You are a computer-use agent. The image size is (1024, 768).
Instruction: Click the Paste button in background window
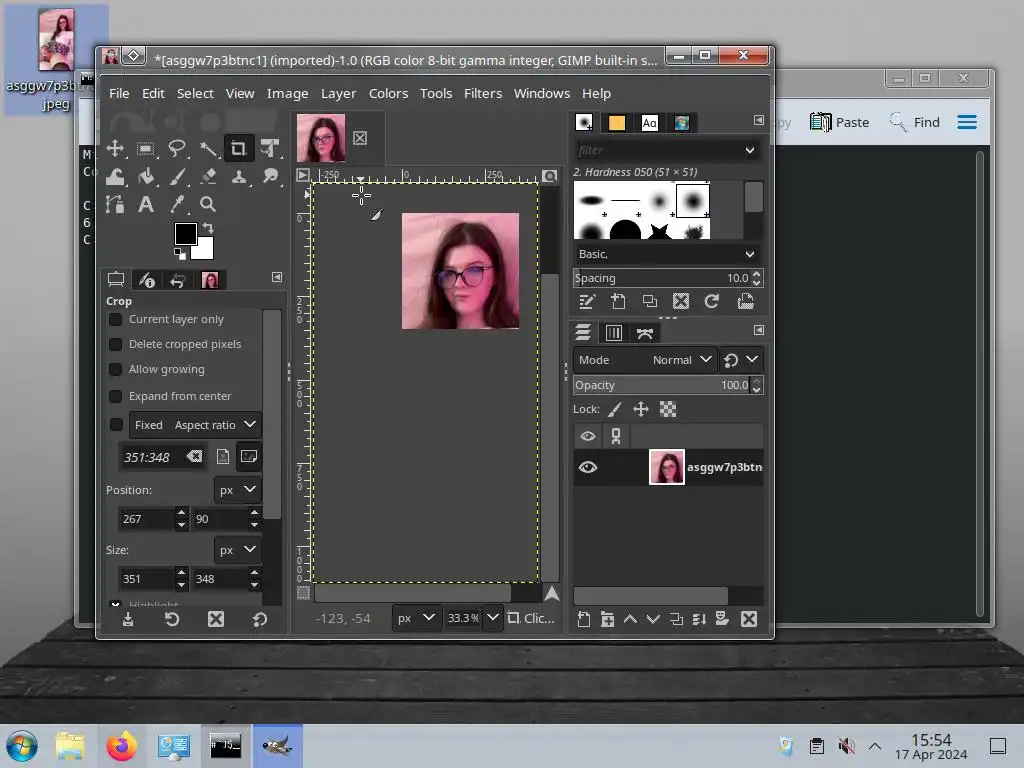click(839, 122)
